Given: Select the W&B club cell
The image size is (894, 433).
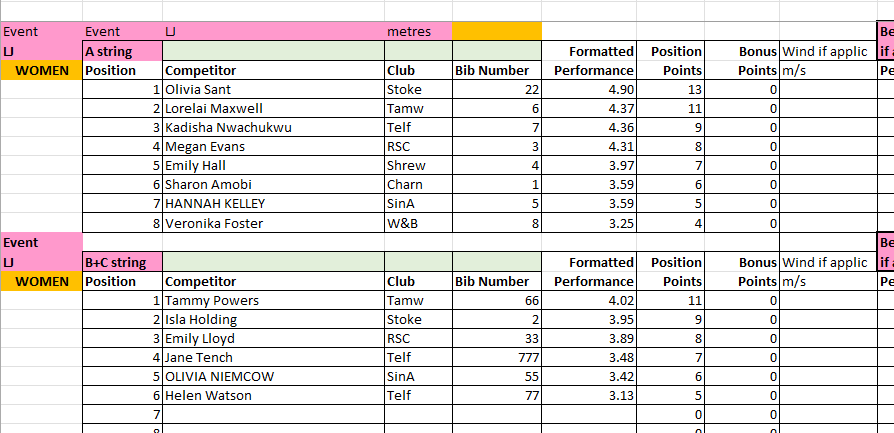Looking at the screenshot, I should click(417, 222).
